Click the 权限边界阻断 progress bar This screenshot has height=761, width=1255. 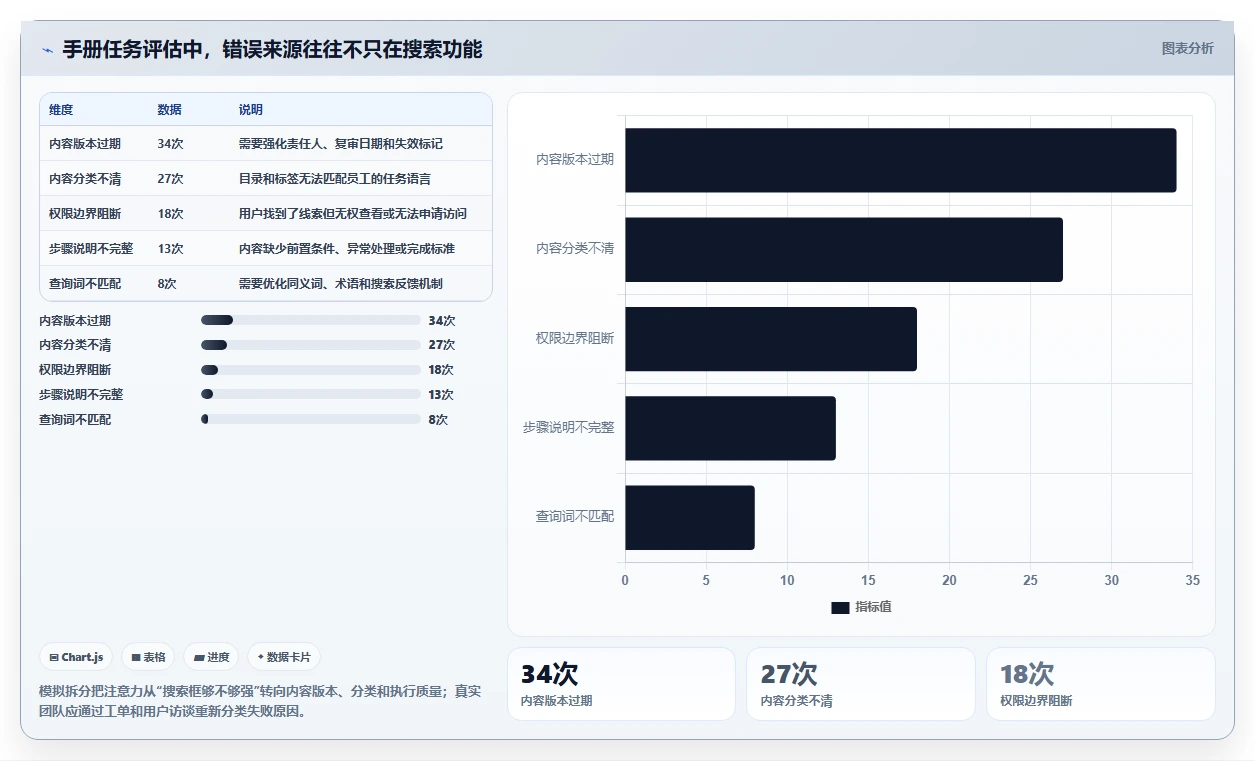pos(310,370)
